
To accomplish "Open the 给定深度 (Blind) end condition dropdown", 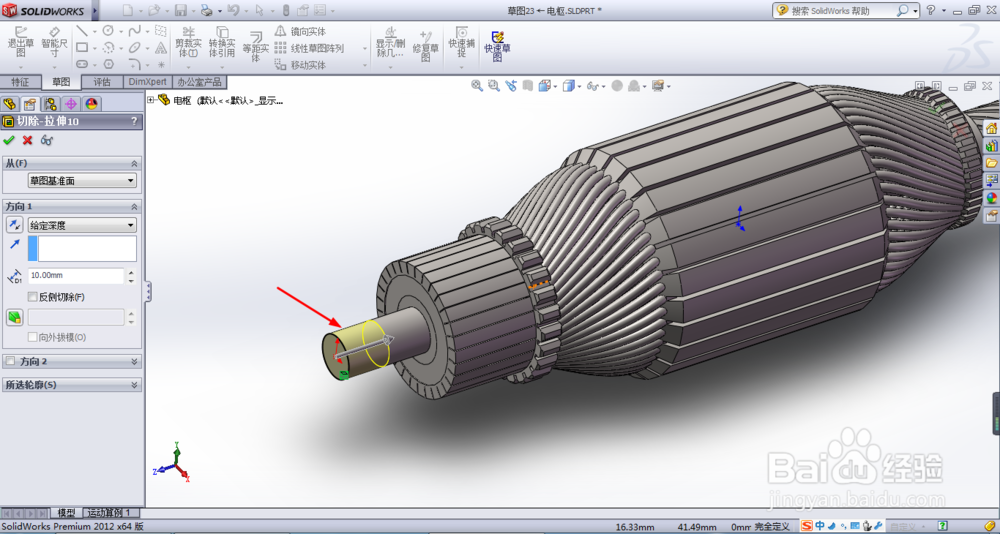I will [82, 225].
